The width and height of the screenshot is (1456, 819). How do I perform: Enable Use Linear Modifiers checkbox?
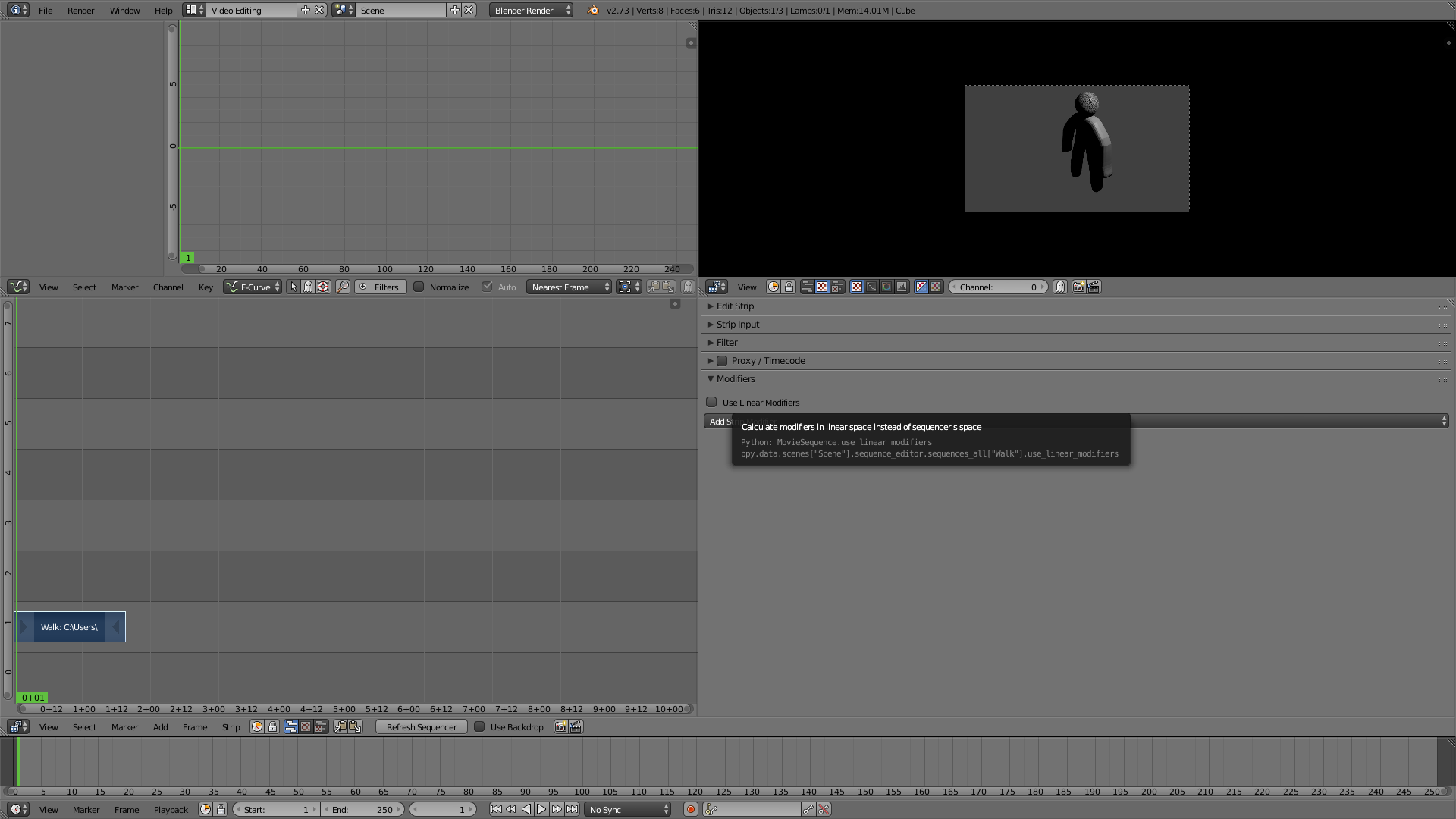pyautogui.click(x=711, y=402)
